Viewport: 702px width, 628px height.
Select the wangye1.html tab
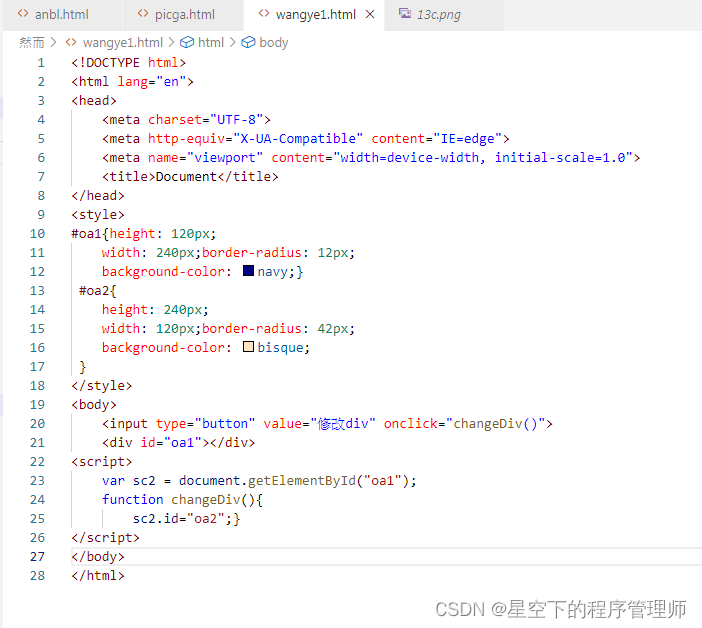click(x=315, y=15)
